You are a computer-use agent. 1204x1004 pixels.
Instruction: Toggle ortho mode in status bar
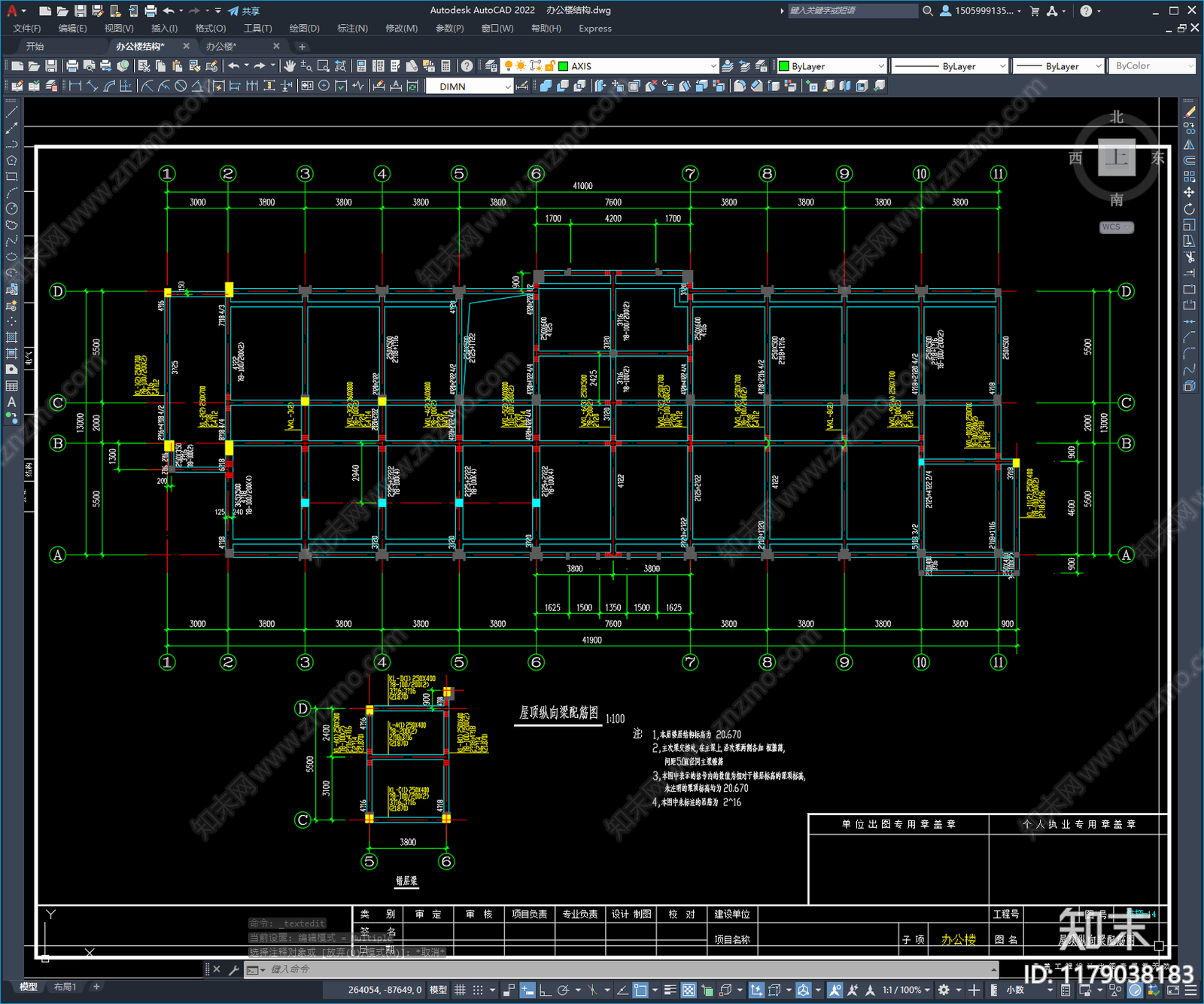click(545, 990)
